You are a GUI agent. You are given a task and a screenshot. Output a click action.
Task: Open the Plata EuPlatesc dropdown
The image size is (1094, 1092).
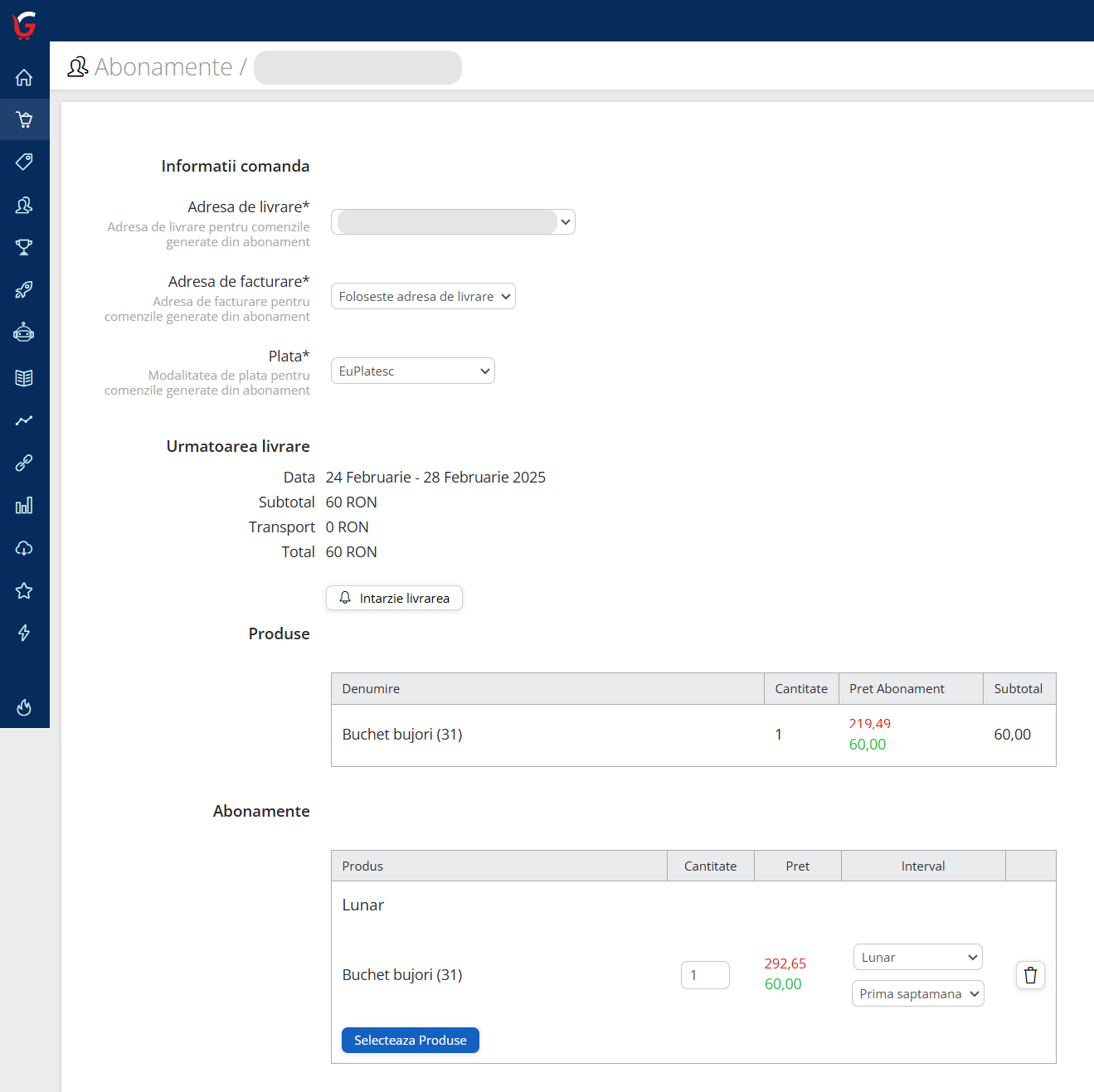pos(413,371)
